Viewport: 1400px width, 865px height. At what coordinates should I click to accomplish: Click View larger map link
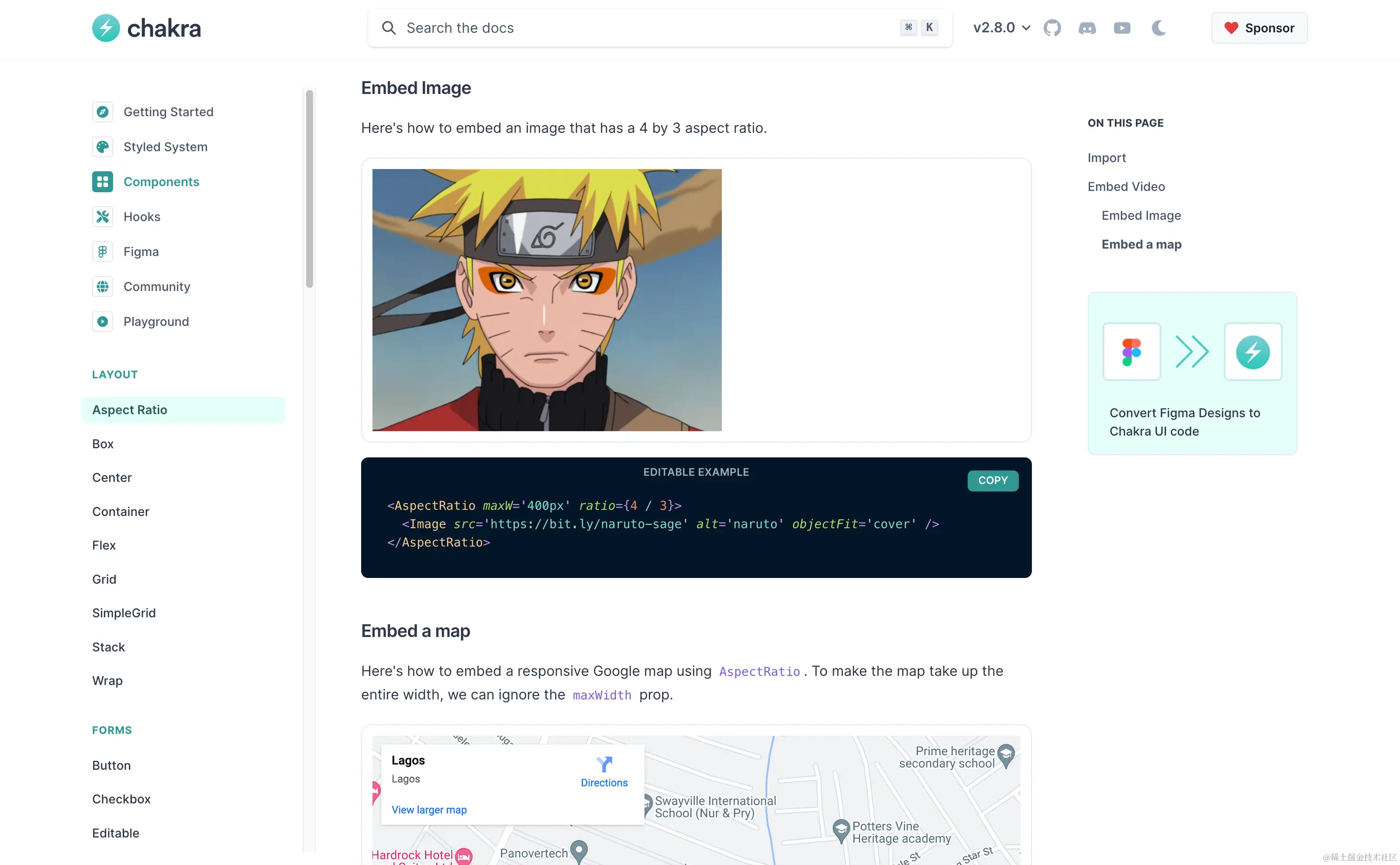pos(429,810)
